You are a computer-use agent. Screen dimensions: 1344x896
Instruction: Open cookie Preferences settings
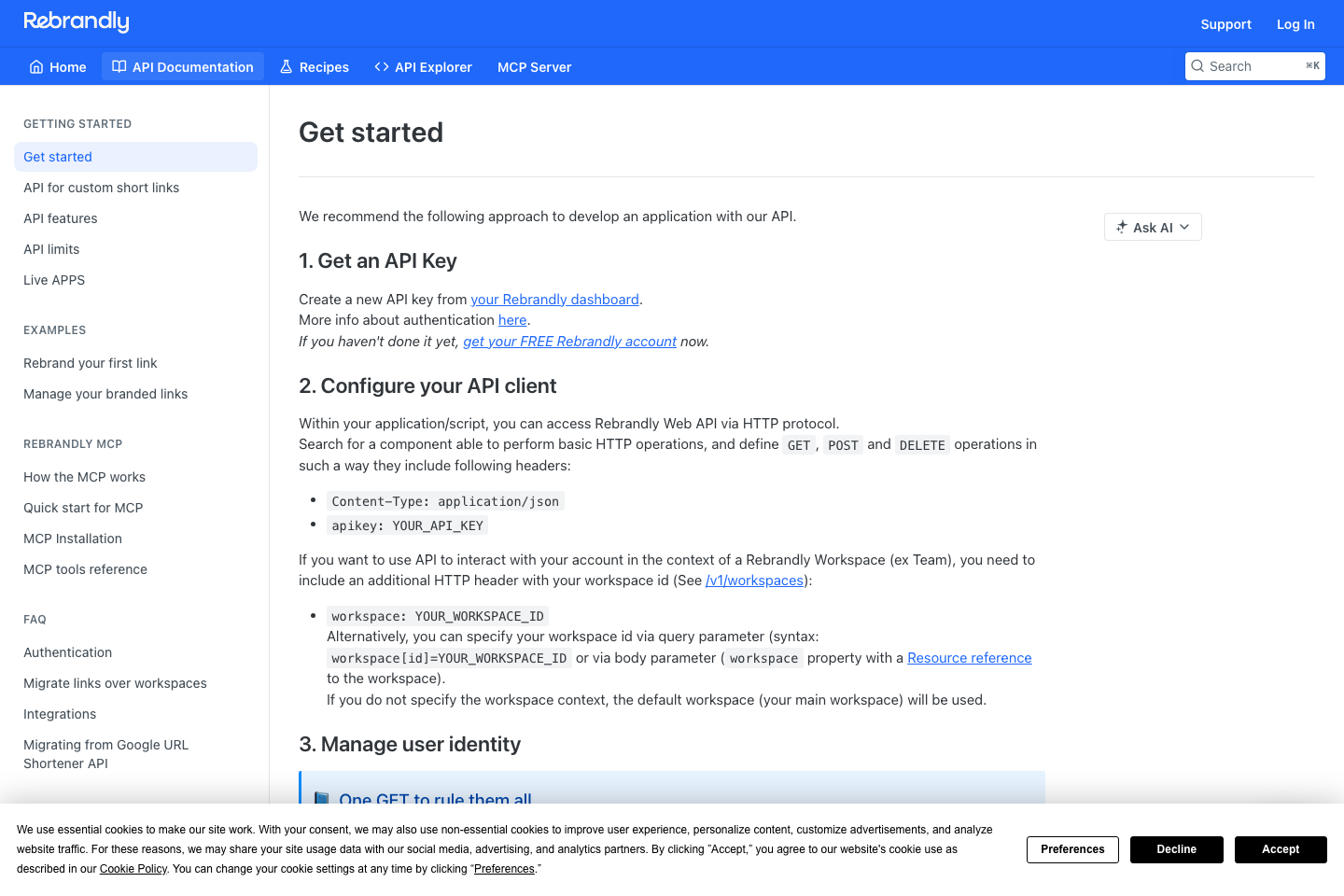(1072, 849)
